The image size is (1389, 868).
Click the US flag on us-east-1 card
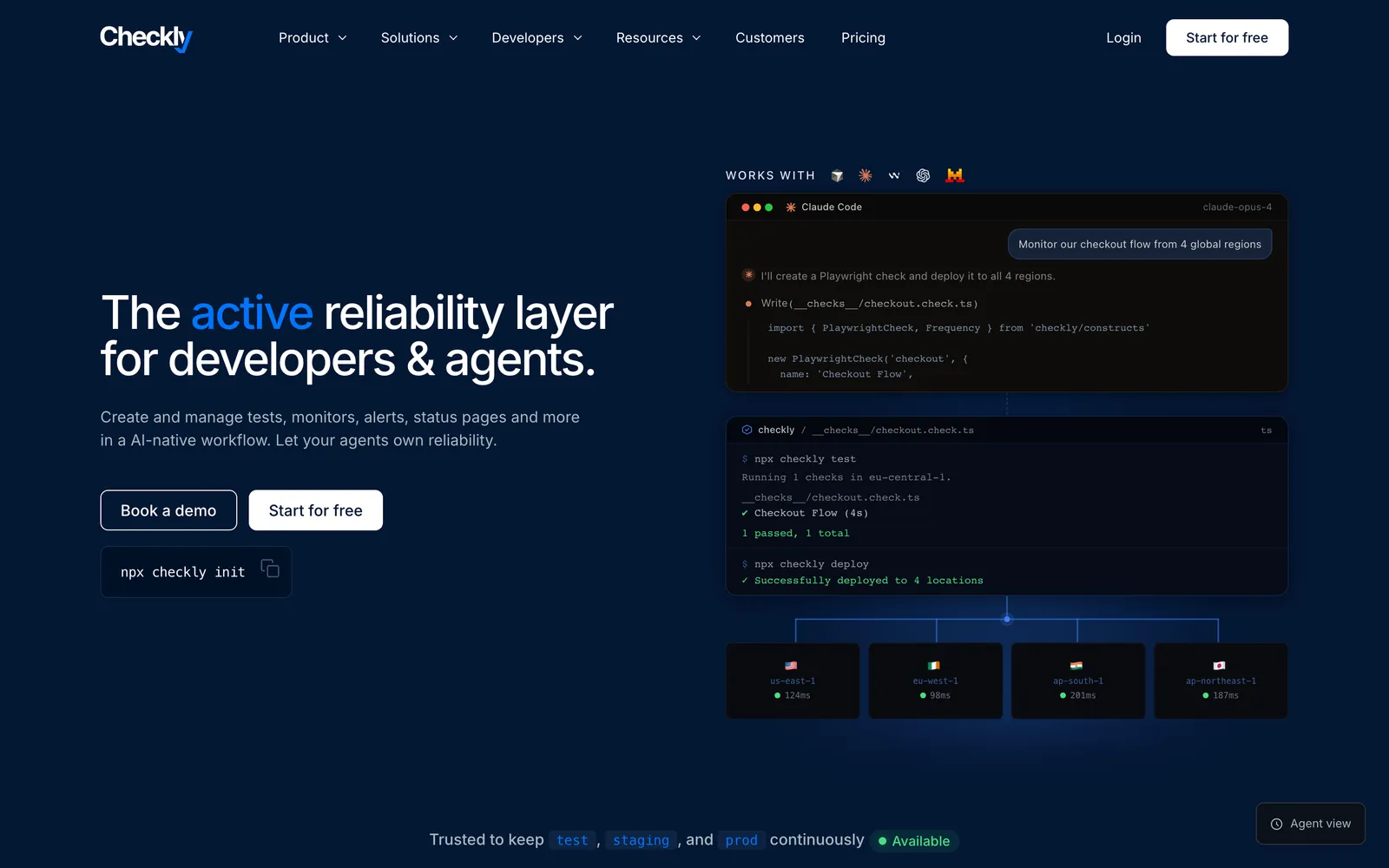[x=791, y=666]
